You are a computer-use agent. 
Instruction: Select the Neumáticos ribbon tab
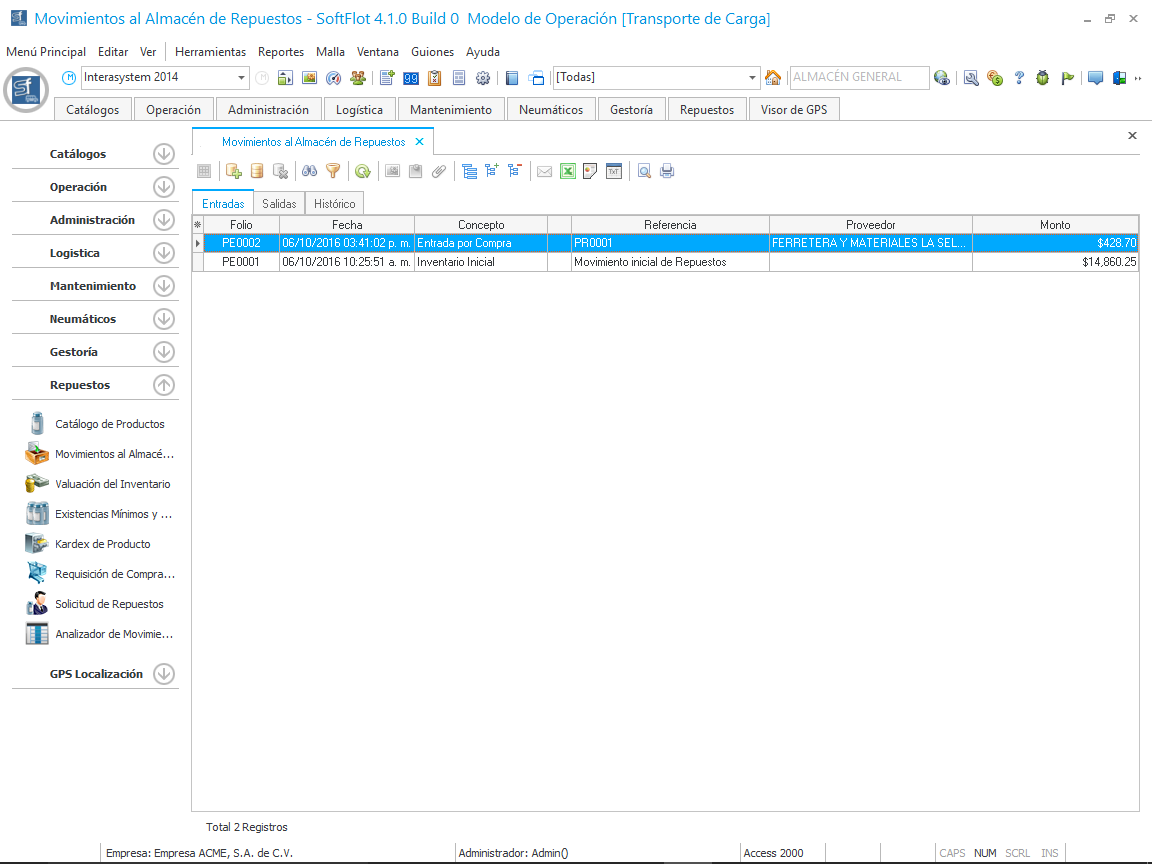click(551, 110)
